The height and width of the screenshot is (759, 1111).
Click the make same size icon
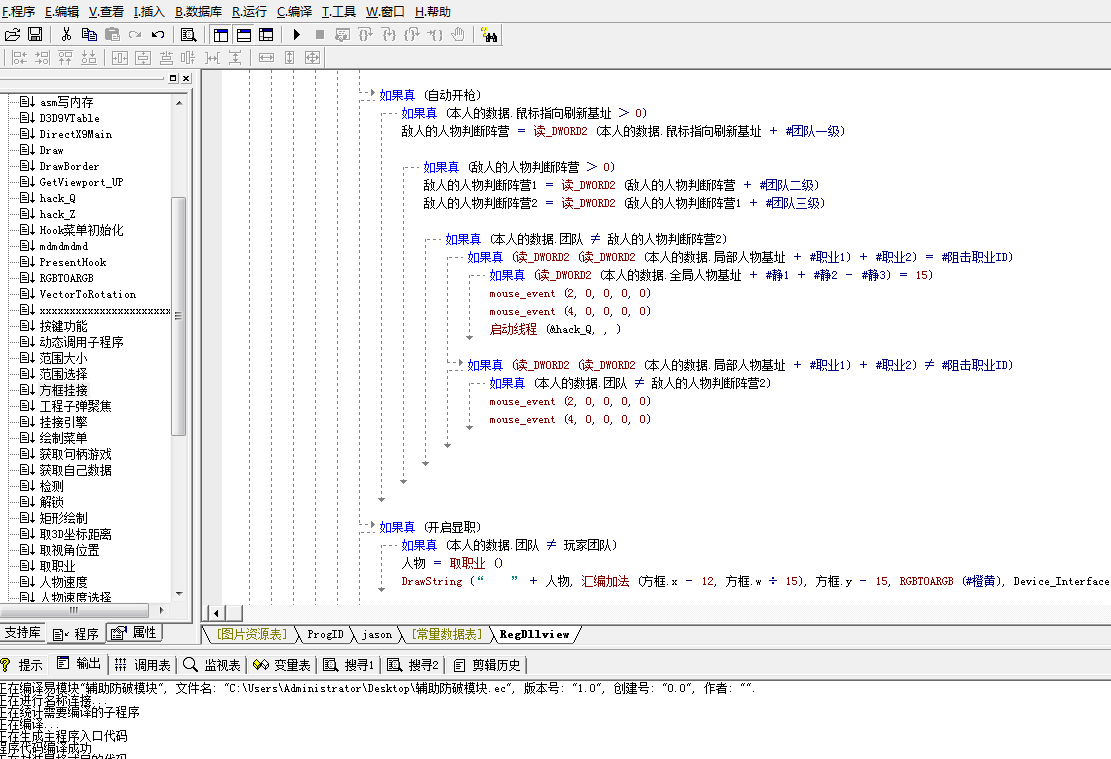[312, 57]
